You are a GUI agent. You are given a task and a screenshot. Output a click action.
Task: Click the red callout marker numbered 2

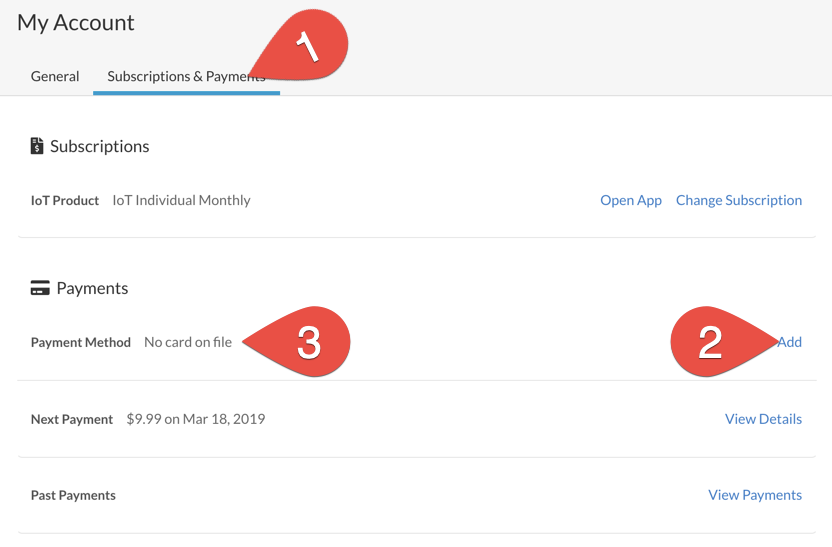tap(711, 342)
